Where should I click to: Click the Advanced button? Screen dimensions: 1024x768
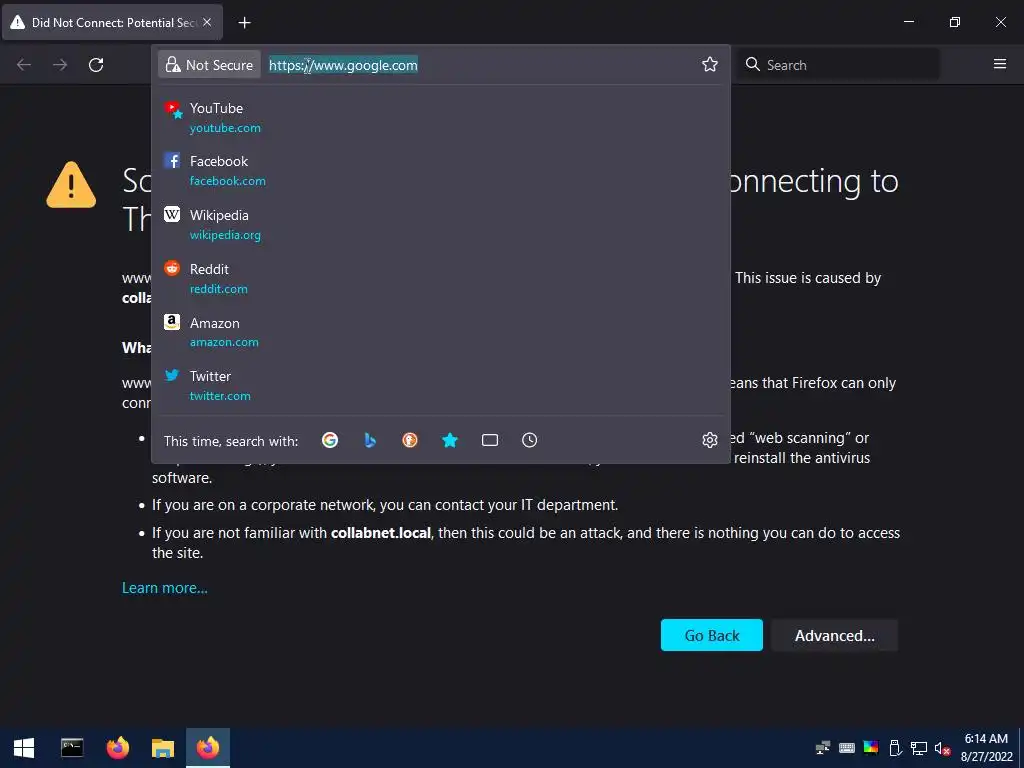(x=835, y=635)
